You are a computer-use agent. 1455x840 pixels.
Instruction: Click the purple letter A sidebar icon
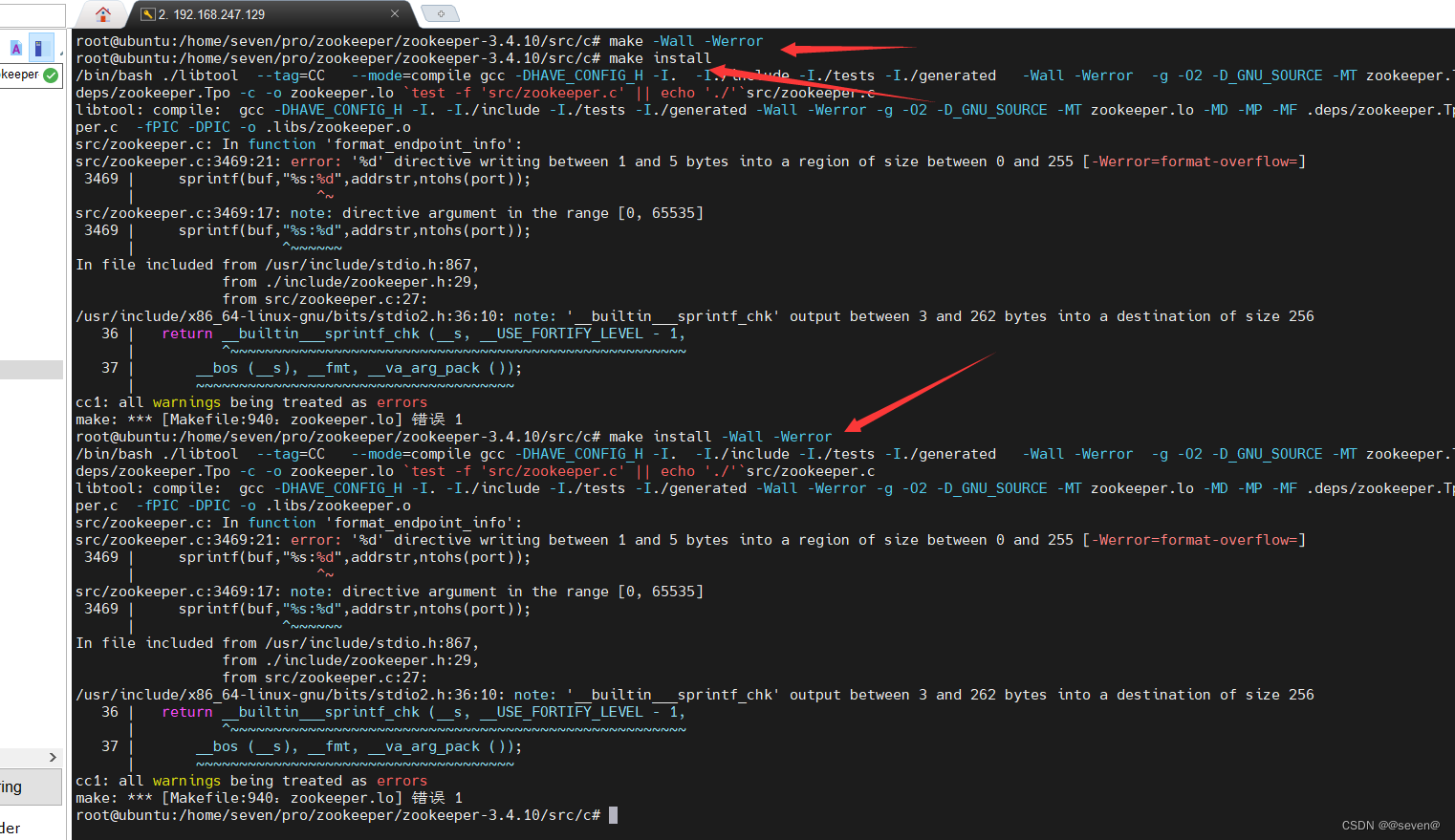16,48
